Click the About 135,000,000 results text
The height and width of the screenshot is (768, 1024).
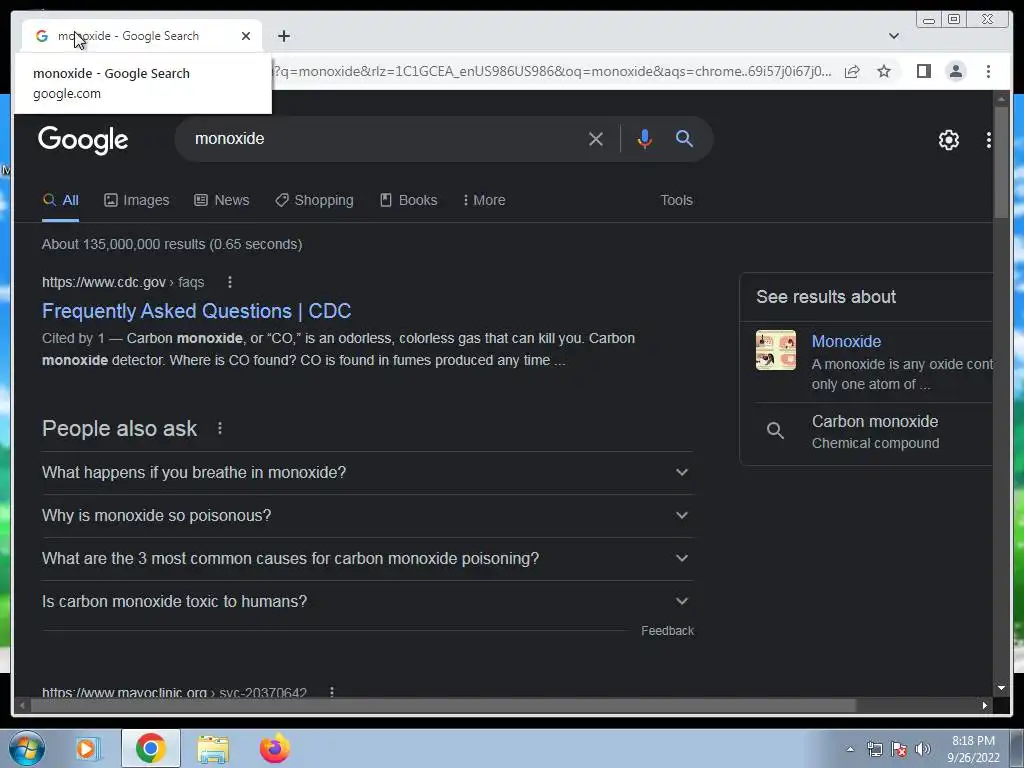(172, 244)
